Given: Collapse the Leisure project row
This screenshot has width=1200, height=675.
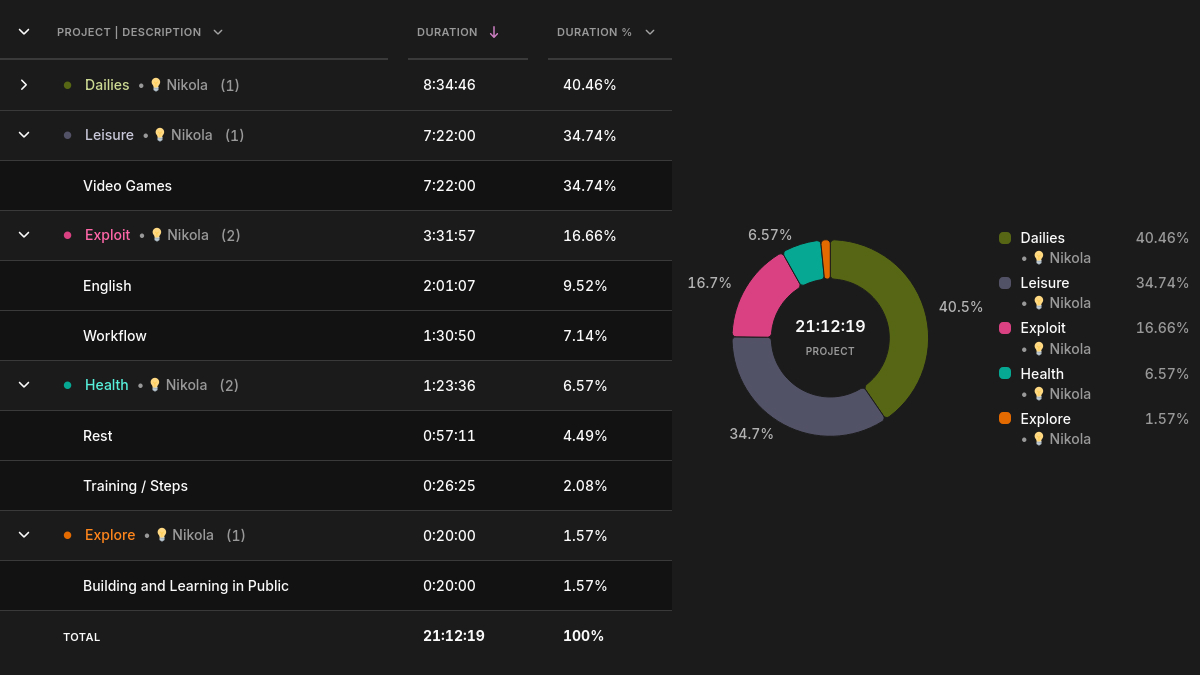Looking at the screenshot, I should tap(24, 135).
